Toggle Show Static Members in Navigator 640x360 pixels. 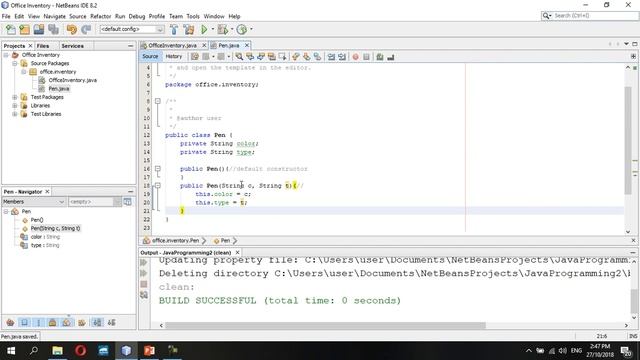39,322
